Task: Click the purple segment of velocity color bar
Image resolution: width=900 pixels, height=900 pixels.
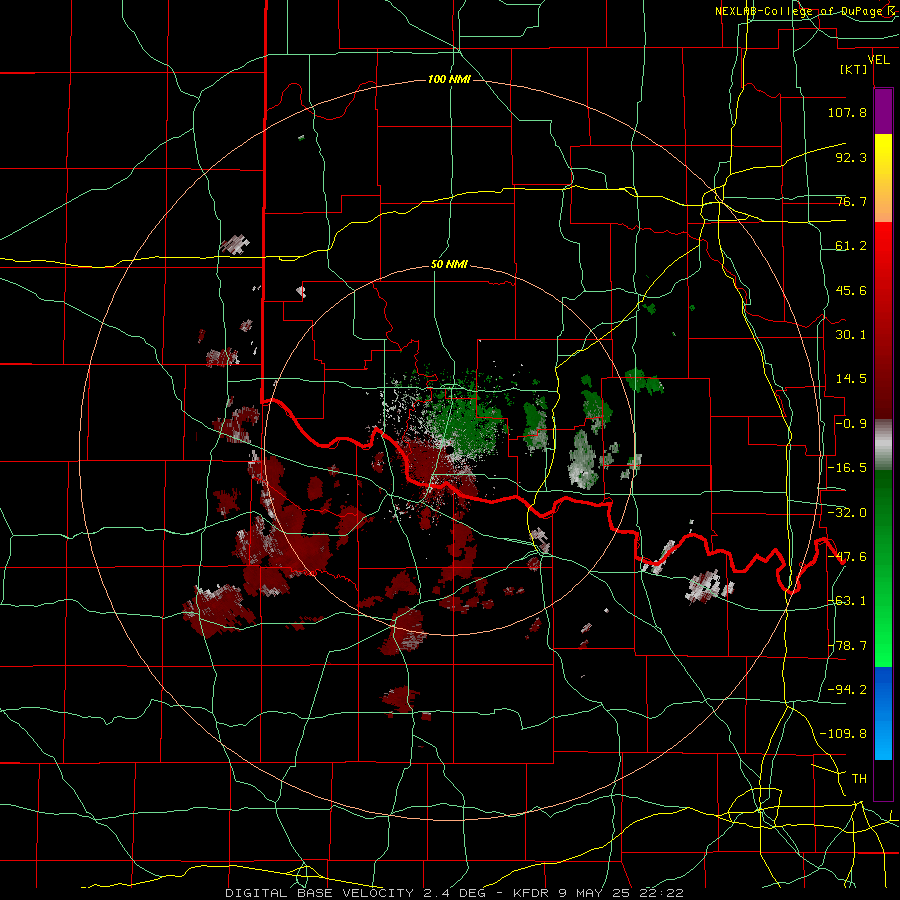Action: tap(883, 112)
